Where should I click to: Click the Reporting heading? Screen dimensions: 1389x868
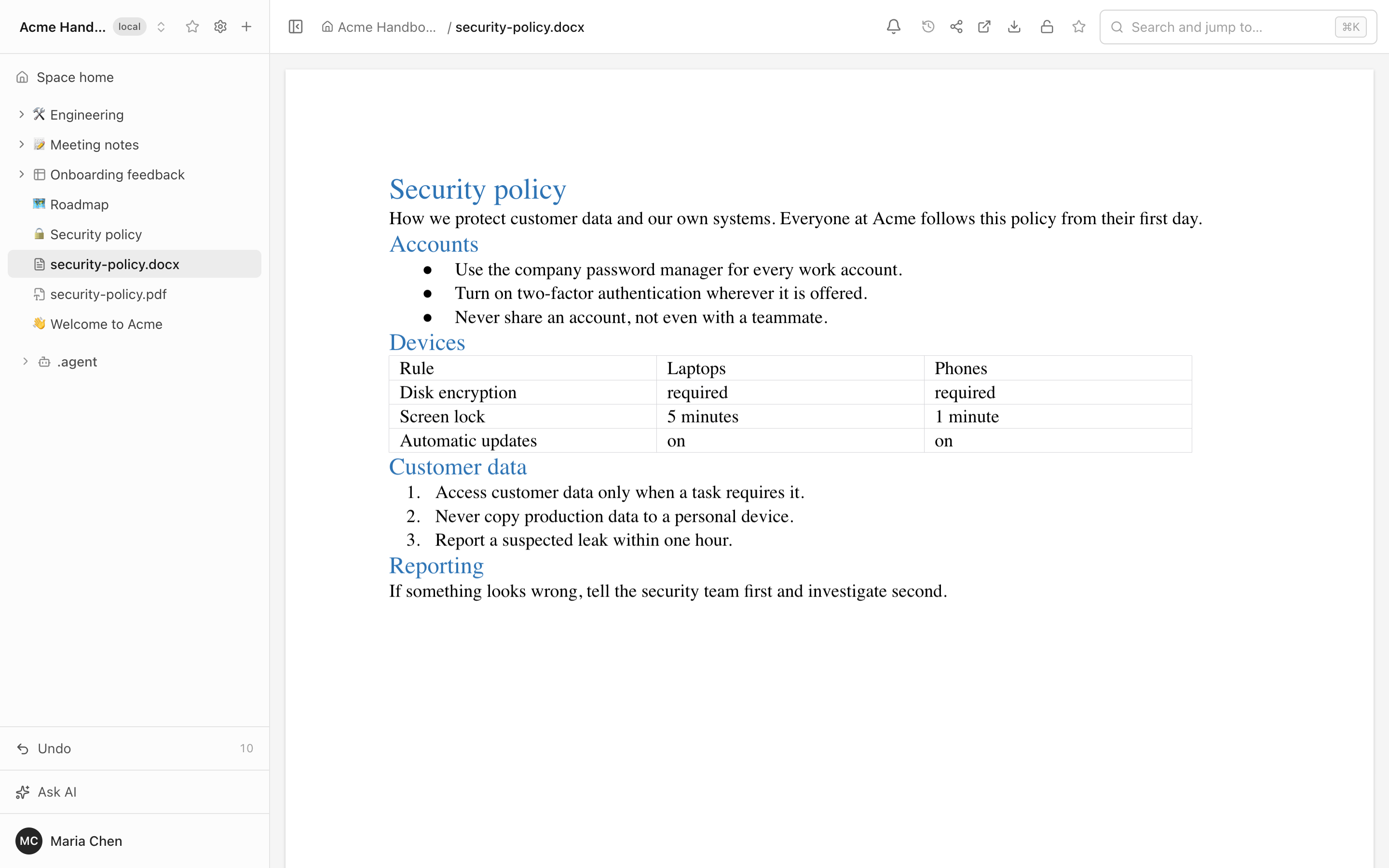click(x=436, y=566)
